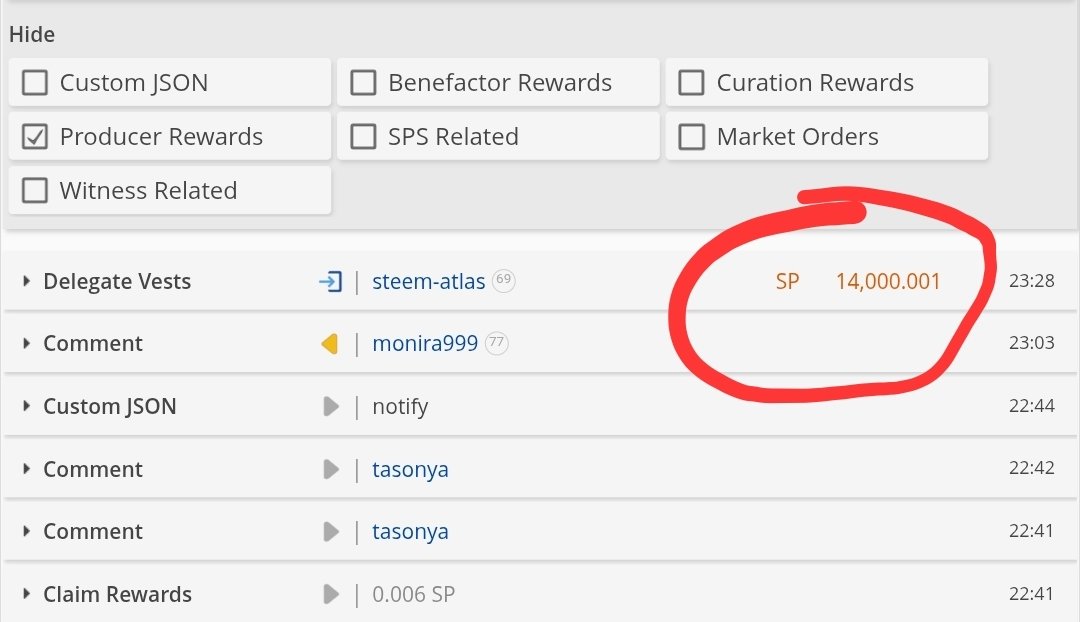Uncheck the Producer Rewards checkbox
Image resolution: width=1080 pixels, height=622 pixels.
pos(35,137)
